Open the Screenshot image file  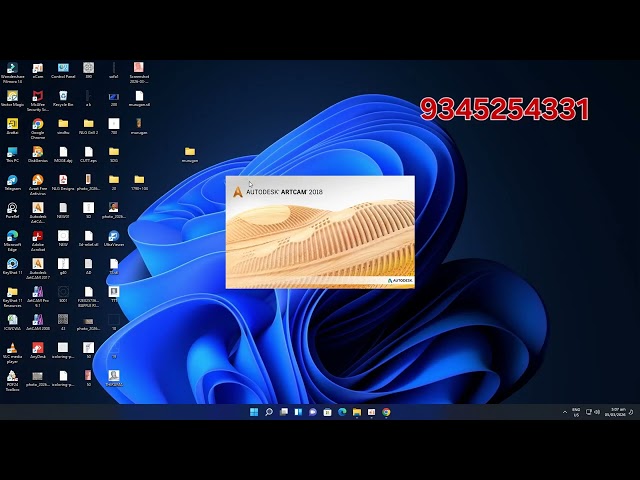click(x=139, y=73)
